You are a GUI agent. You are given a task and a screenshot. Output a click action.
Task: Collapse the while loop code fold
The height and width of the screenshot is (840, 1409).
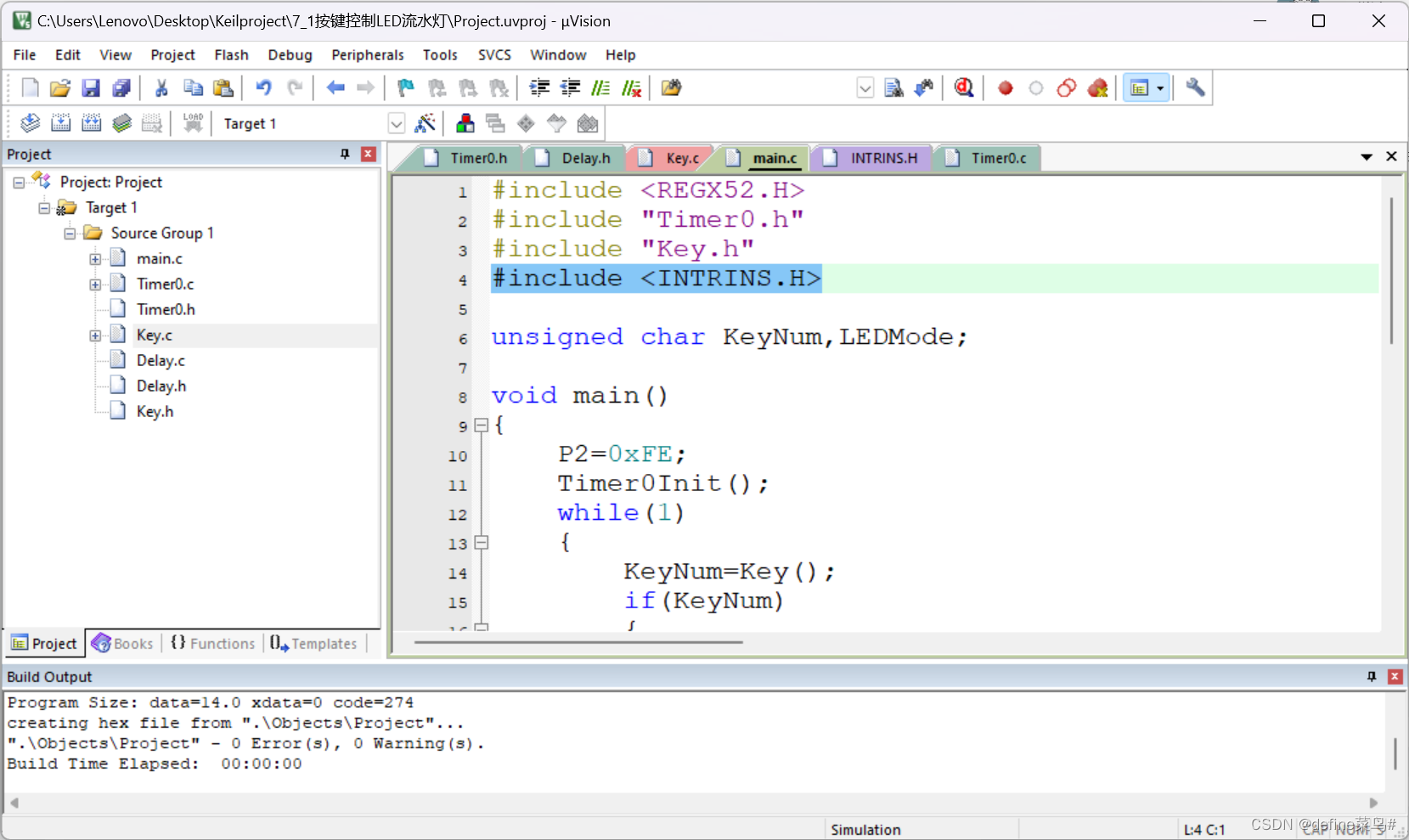point(482,542)
